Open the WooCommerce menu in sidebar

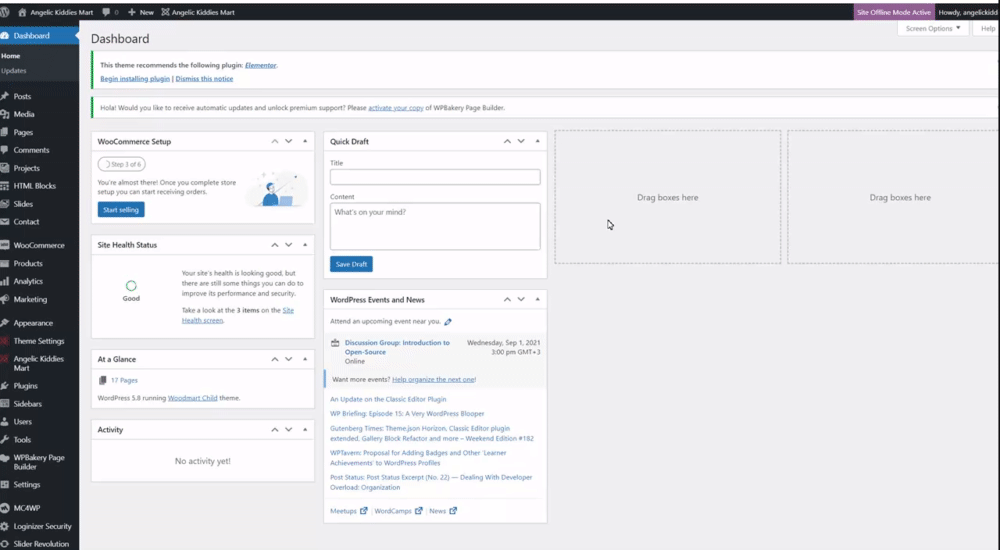pos(39,245)
